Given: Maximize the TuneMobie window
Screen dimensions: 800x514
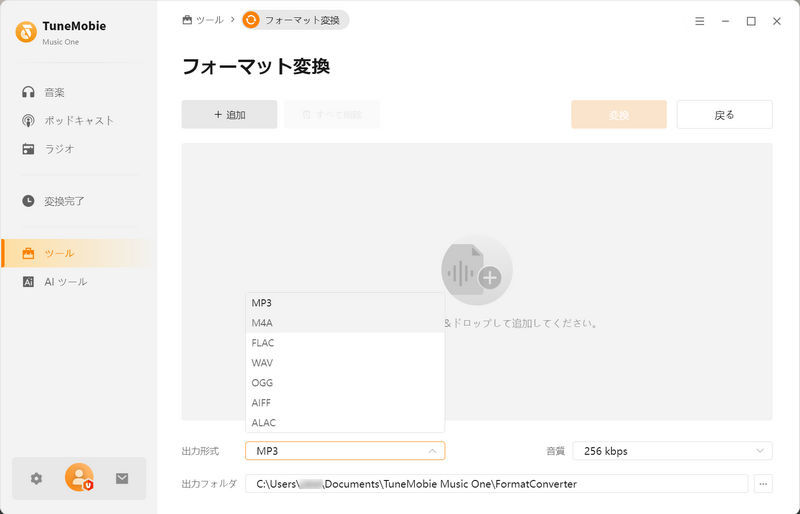Looking at the screenshot, I should 751,21.
